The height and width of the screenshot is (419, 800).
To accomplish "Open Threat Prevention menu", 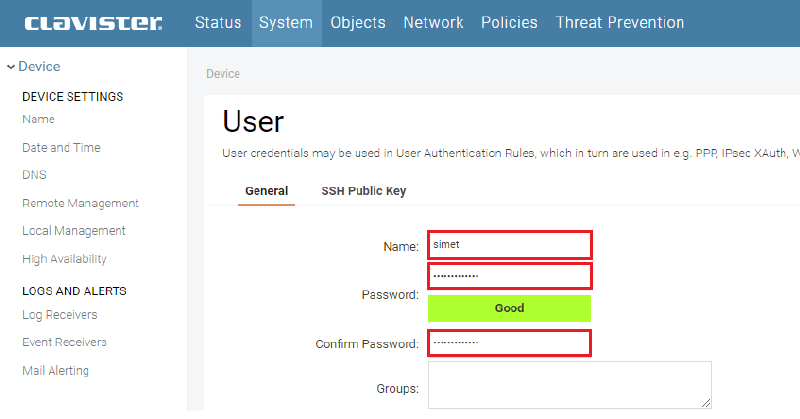I will click(620, 23).
